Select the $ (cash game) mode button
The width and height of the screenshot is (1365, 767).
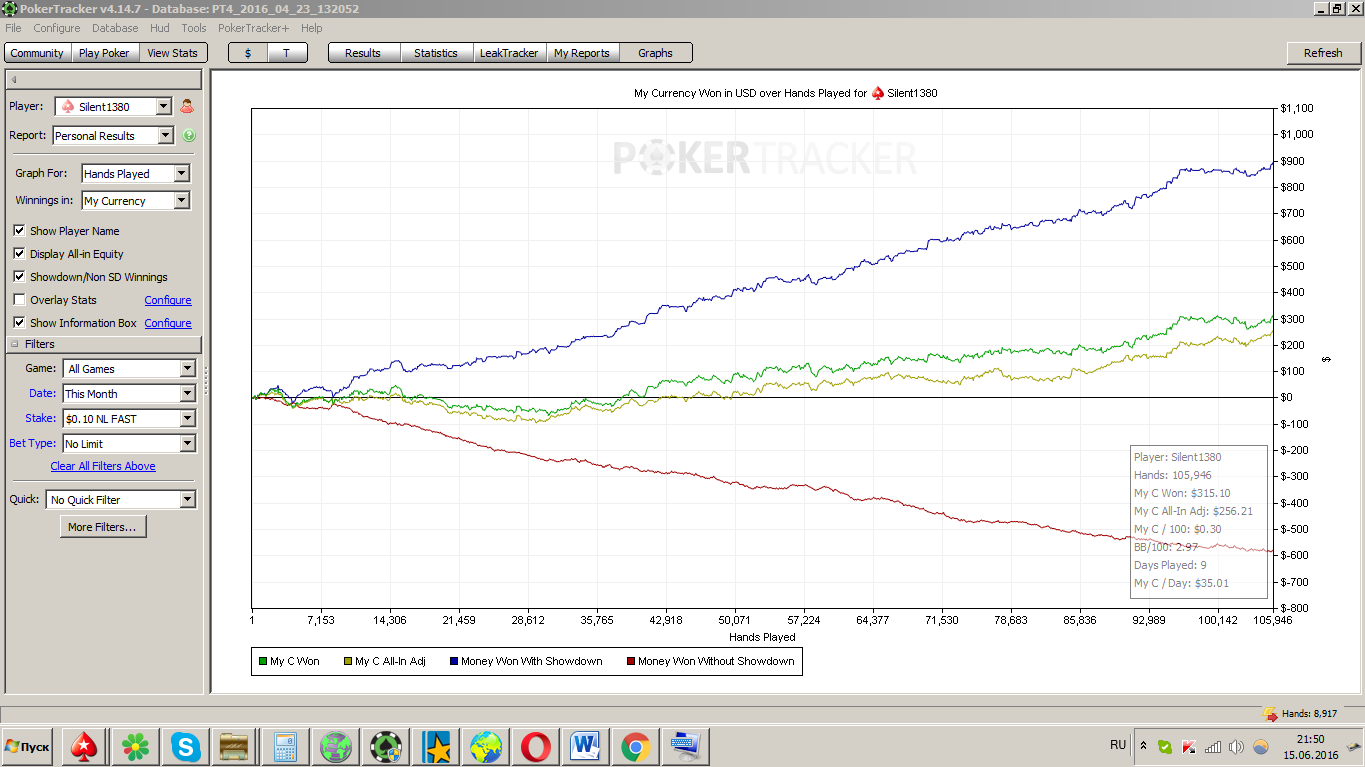(x=248, y=53)
